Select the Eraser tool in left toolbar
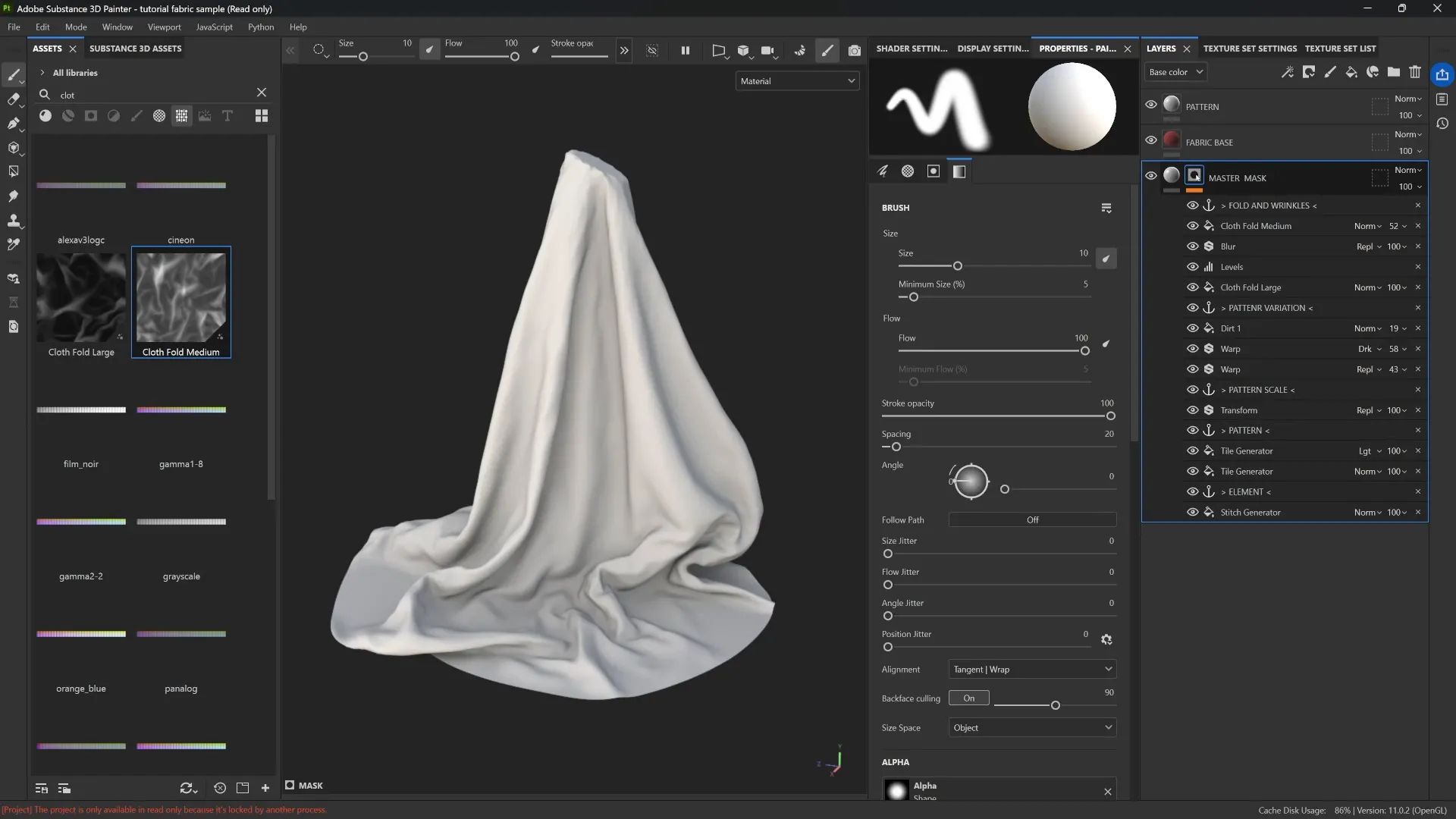 [x=13, y=99]
